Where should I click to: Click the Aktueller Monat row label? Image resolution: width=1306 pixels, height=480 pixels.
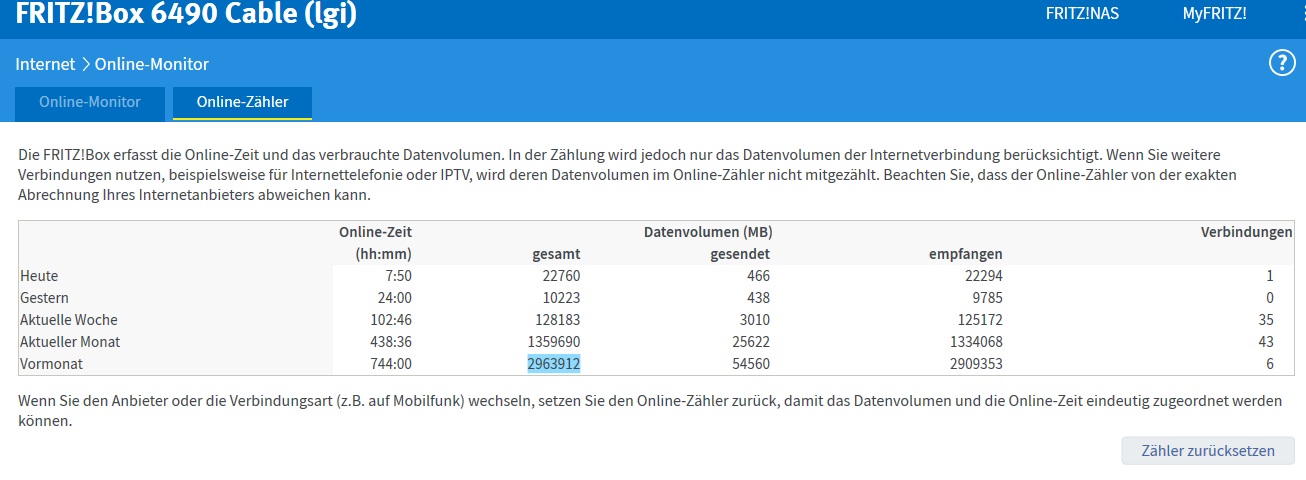tap(70, 342)
